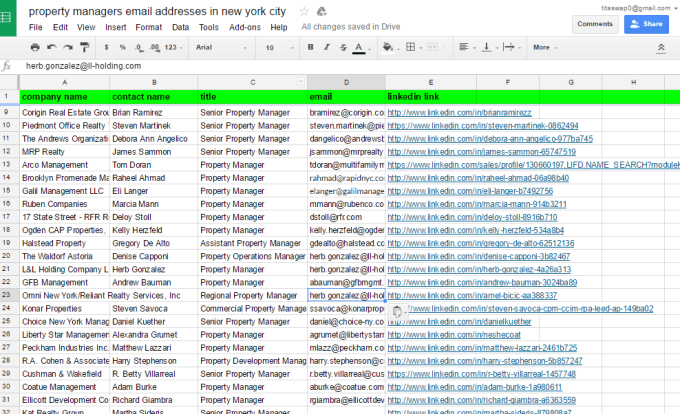
Task: Open the Format menu
Action: pyautogui.click(x=148, y=27)
